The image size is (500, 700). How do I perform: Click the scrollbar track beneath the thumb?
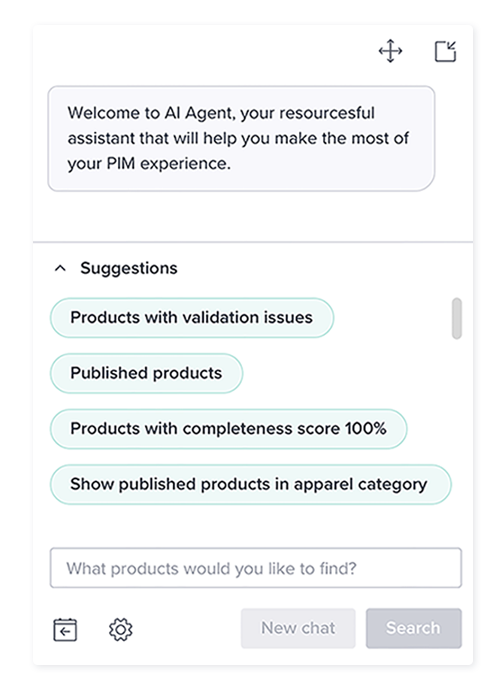(x=456, y=424)
